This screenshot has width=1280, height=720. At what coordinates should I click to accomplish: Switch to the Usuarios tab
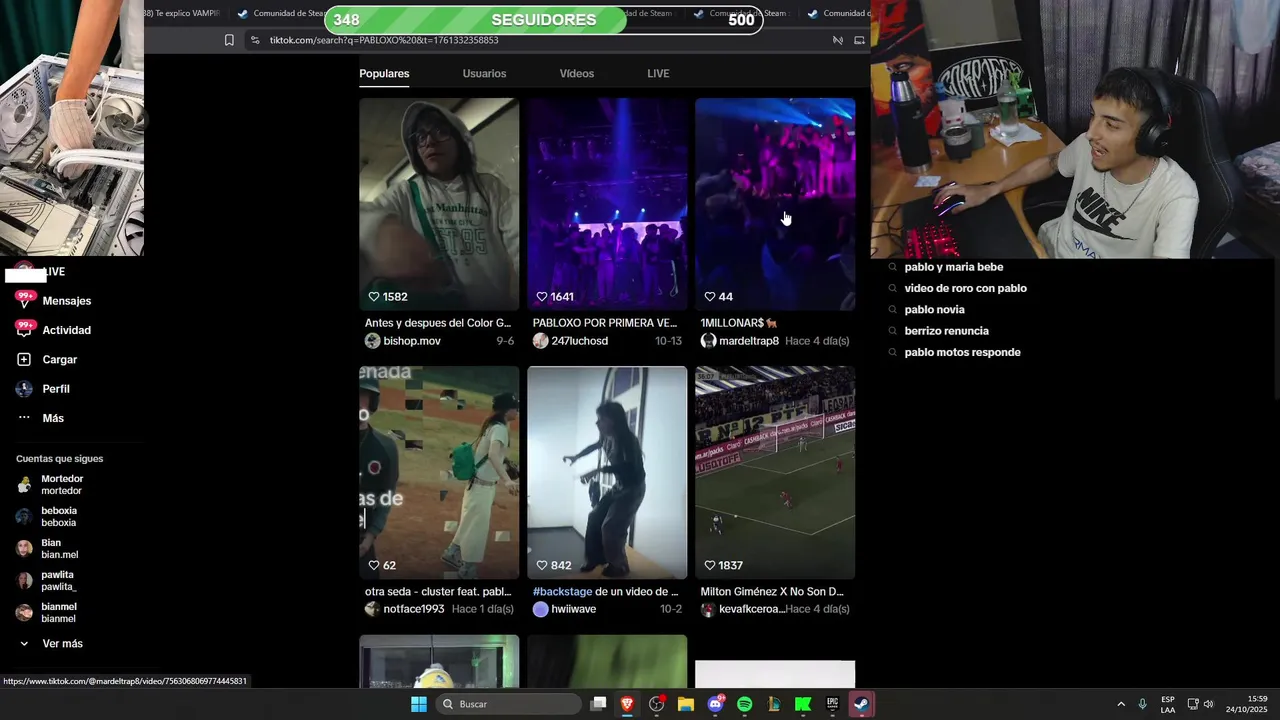point(484,74)
